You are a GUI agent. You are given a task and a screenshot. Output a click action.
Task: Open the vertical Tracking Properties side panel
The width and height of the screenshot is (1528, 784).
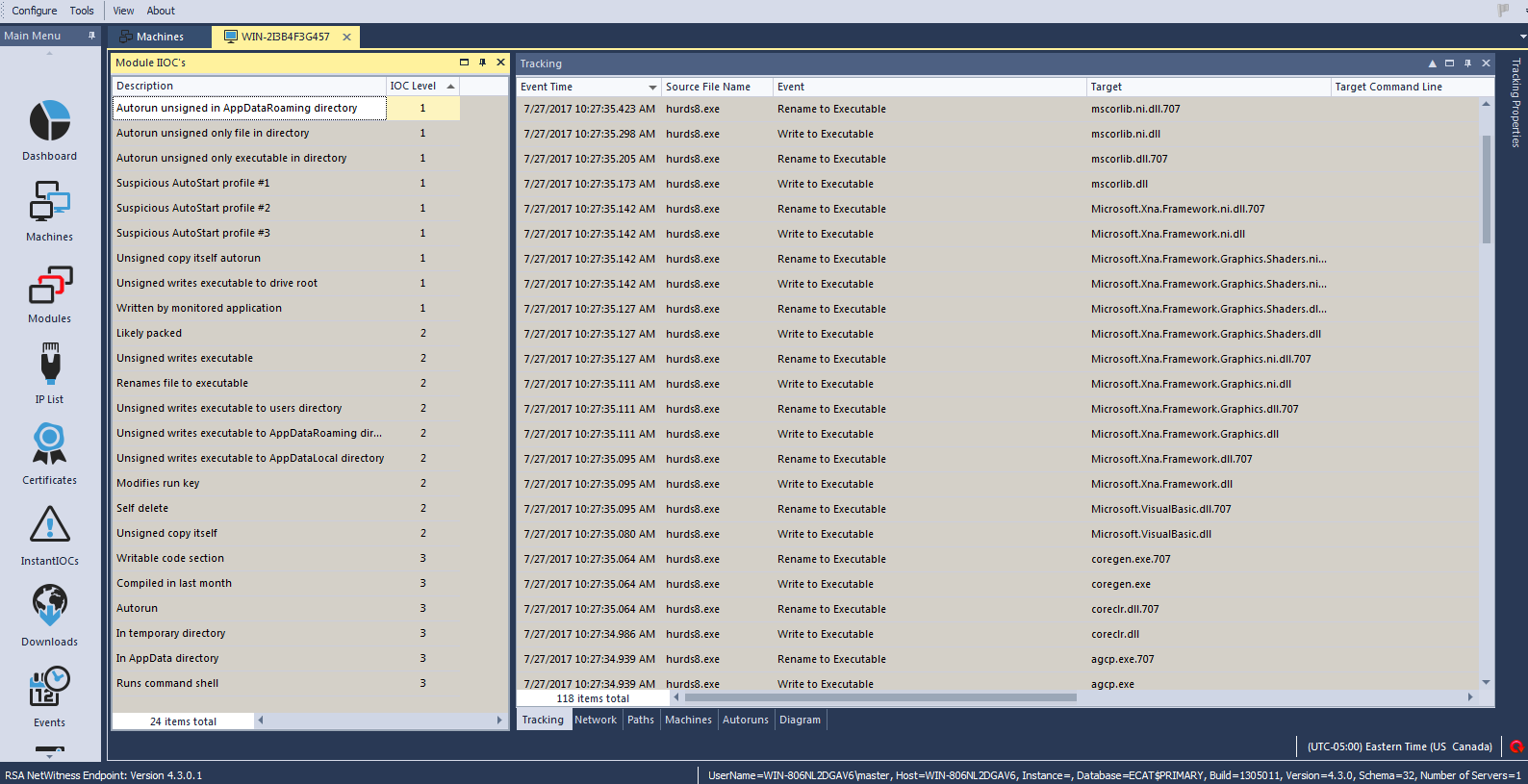(x=1515, y=103)
